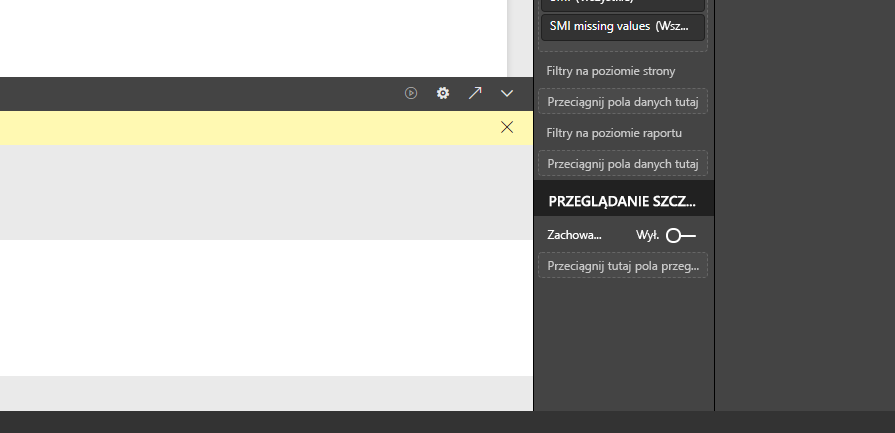The width and height of the screenshot is (895, 433).
Task: Click page-level filter drop field
Action: pos(623,102)
